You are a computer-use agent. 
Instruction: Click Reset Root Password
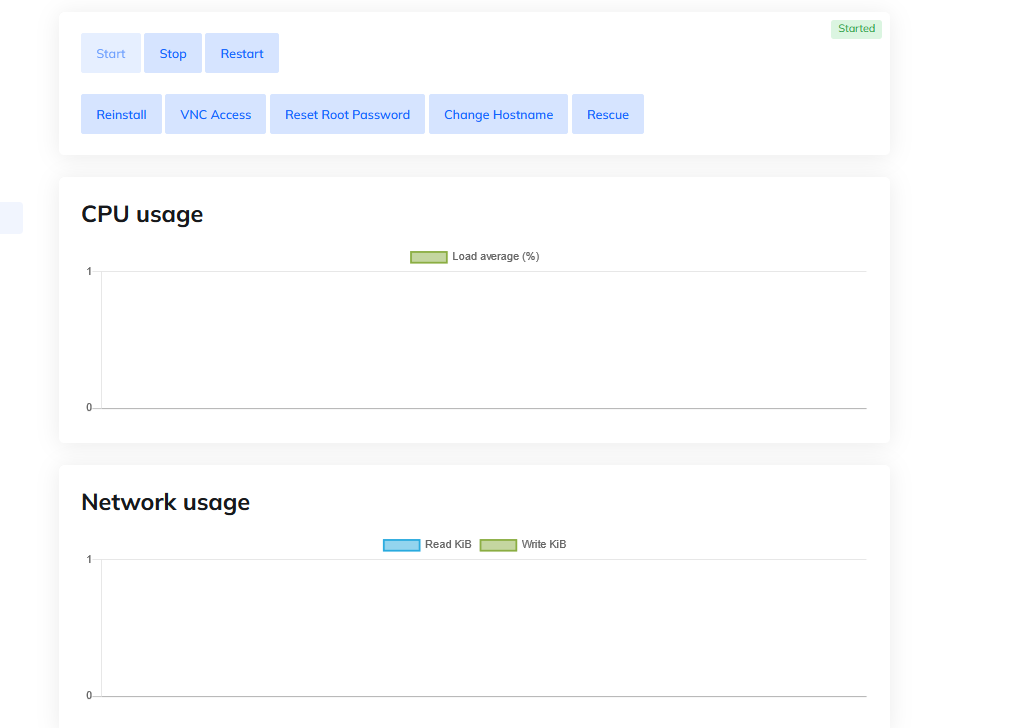click(x=347, y=115)
